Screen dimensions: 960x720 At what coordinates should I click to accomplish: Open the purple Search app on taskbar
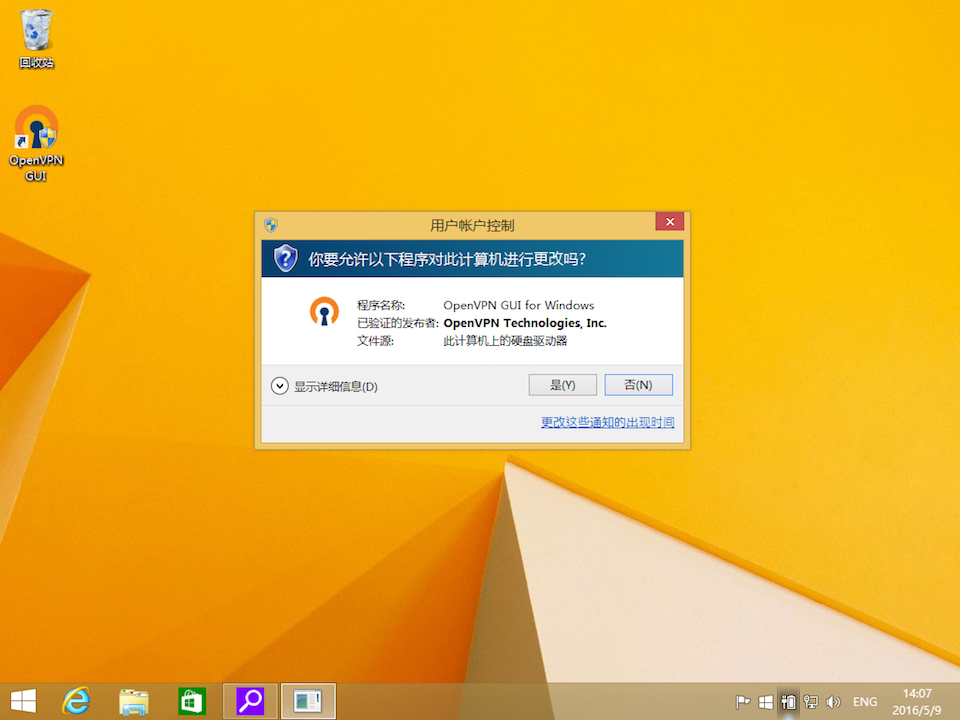(x=250, y=701)
